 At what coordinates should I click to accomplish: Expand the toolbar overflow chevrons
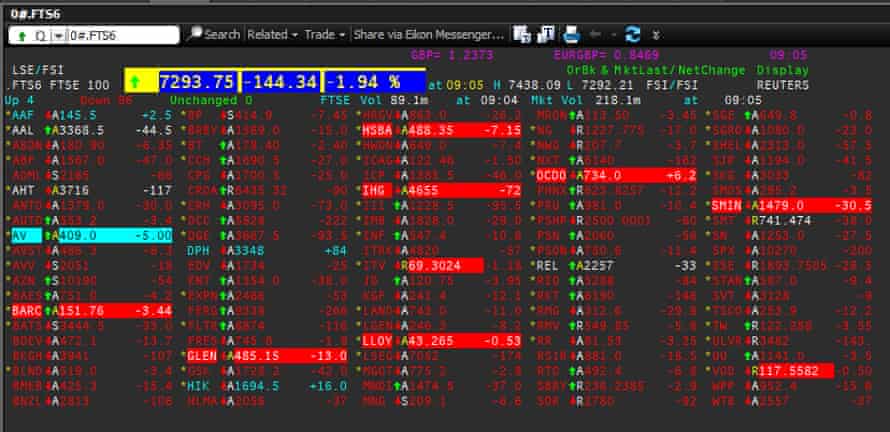click(x=656, y=35)
